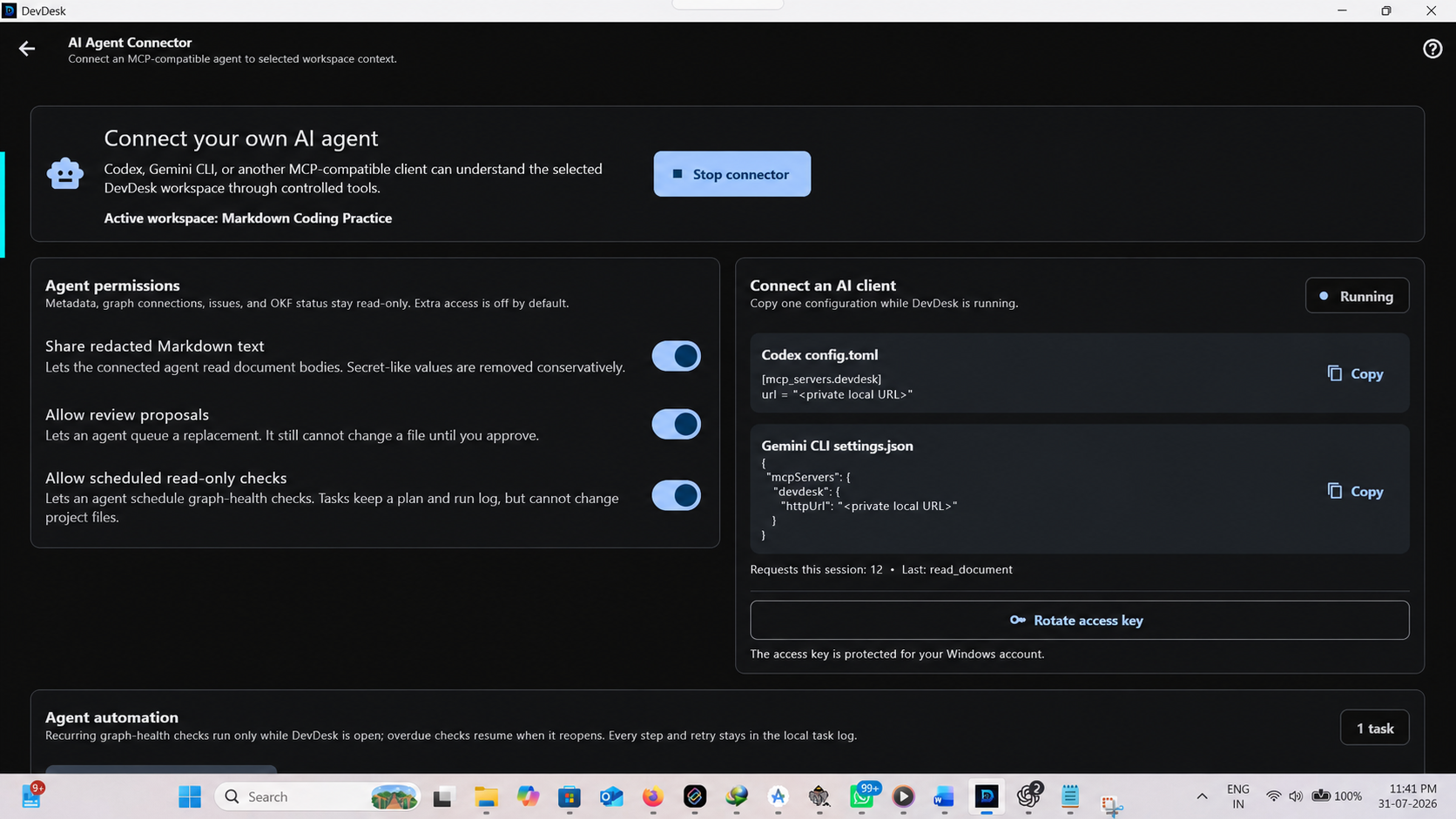Viewport: 1456px width, 819px height.
Task: Click the taskbar Search box
Action: coord(317,796)
